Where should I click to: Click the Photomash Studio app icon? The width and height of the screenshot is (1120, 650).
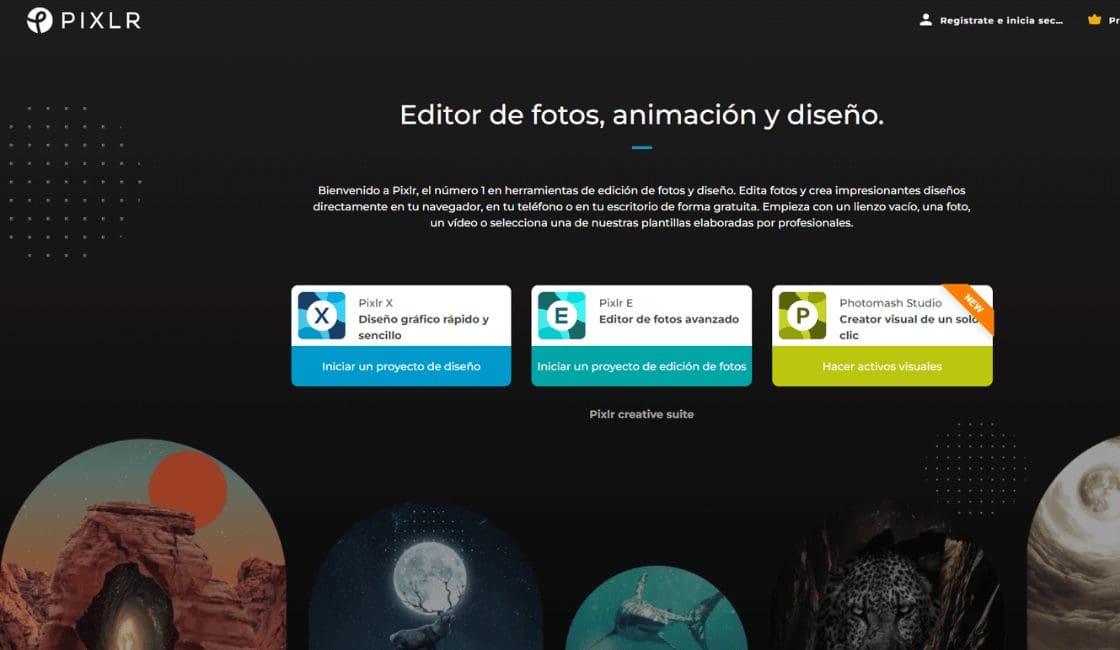pyautogui.click(x=802, y=316)
